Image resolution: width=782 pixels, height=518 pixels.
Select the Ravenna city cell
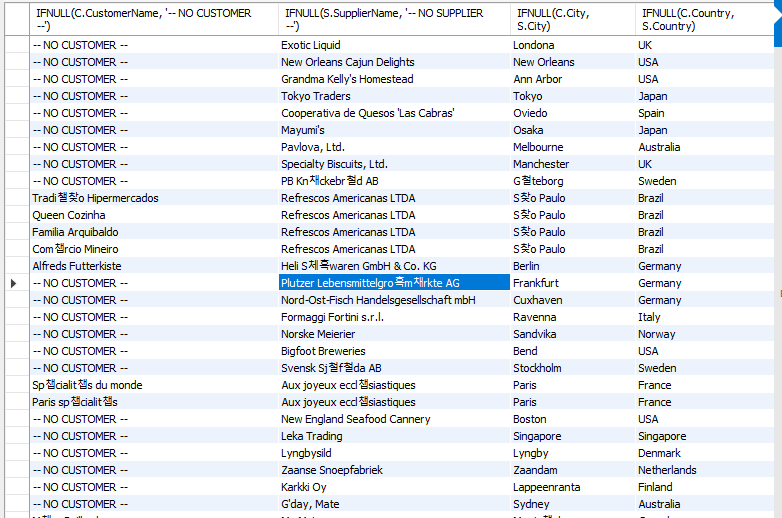pyautogui.click(x=573, y=317)
